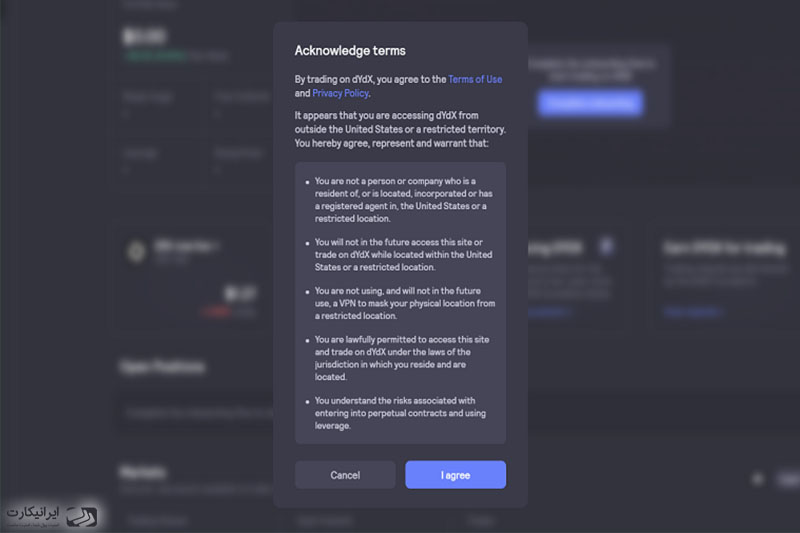The width and height of the screenshot is (800, 533).
Task: Select the VPN restricted location bullet text
Action: (x=405, y=303)
